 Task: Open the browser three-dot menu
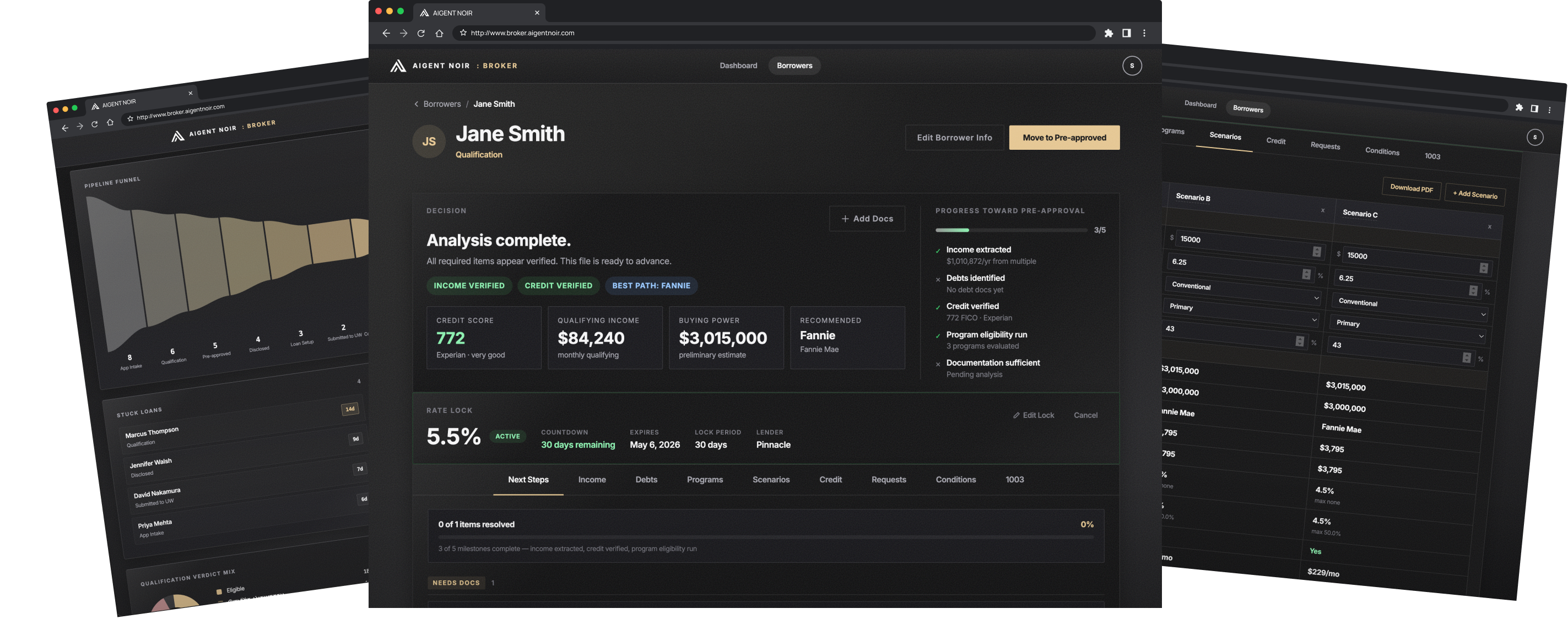pos(1144,33)
